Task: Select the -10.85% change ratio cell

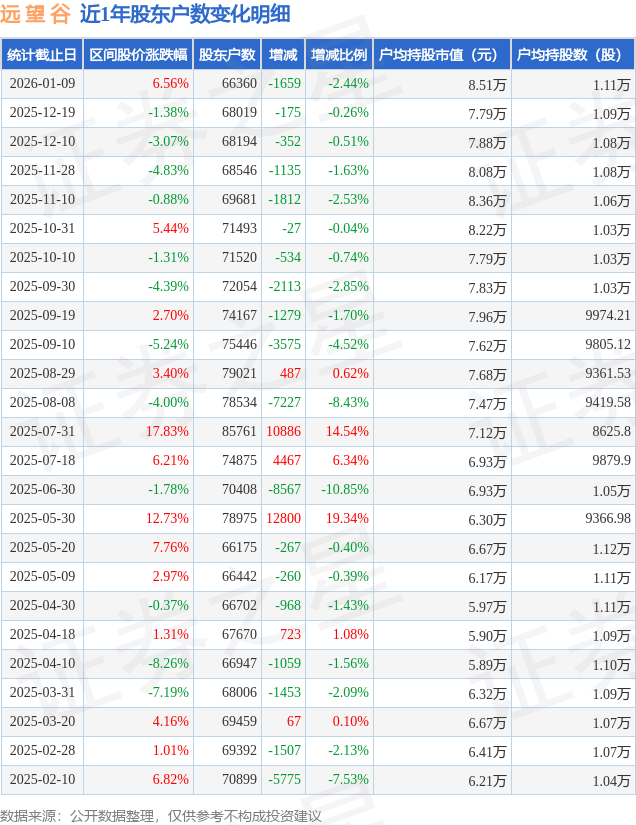Action: [x=343, y=490]
